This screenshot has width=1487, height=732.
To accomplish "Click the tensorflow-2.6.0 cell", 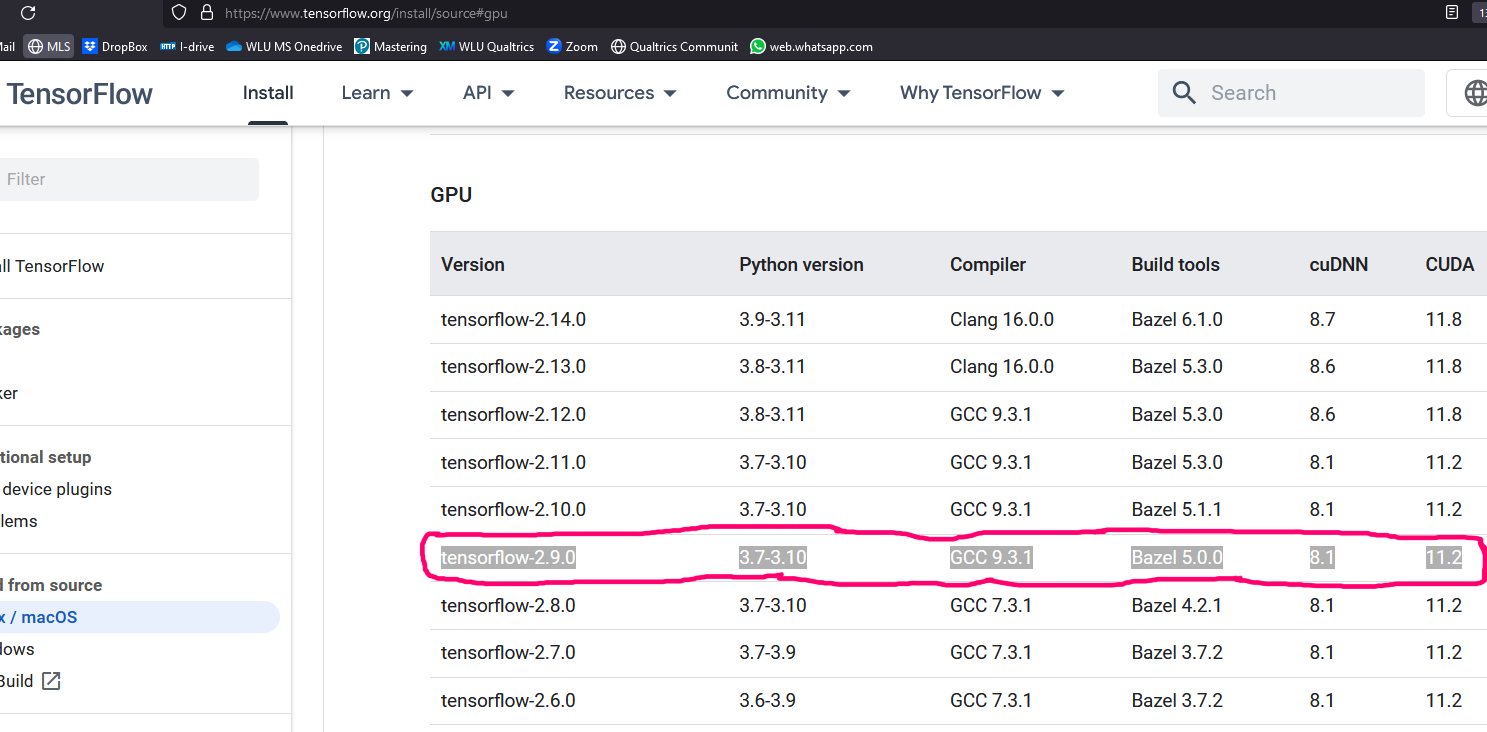I will (508, 700).
